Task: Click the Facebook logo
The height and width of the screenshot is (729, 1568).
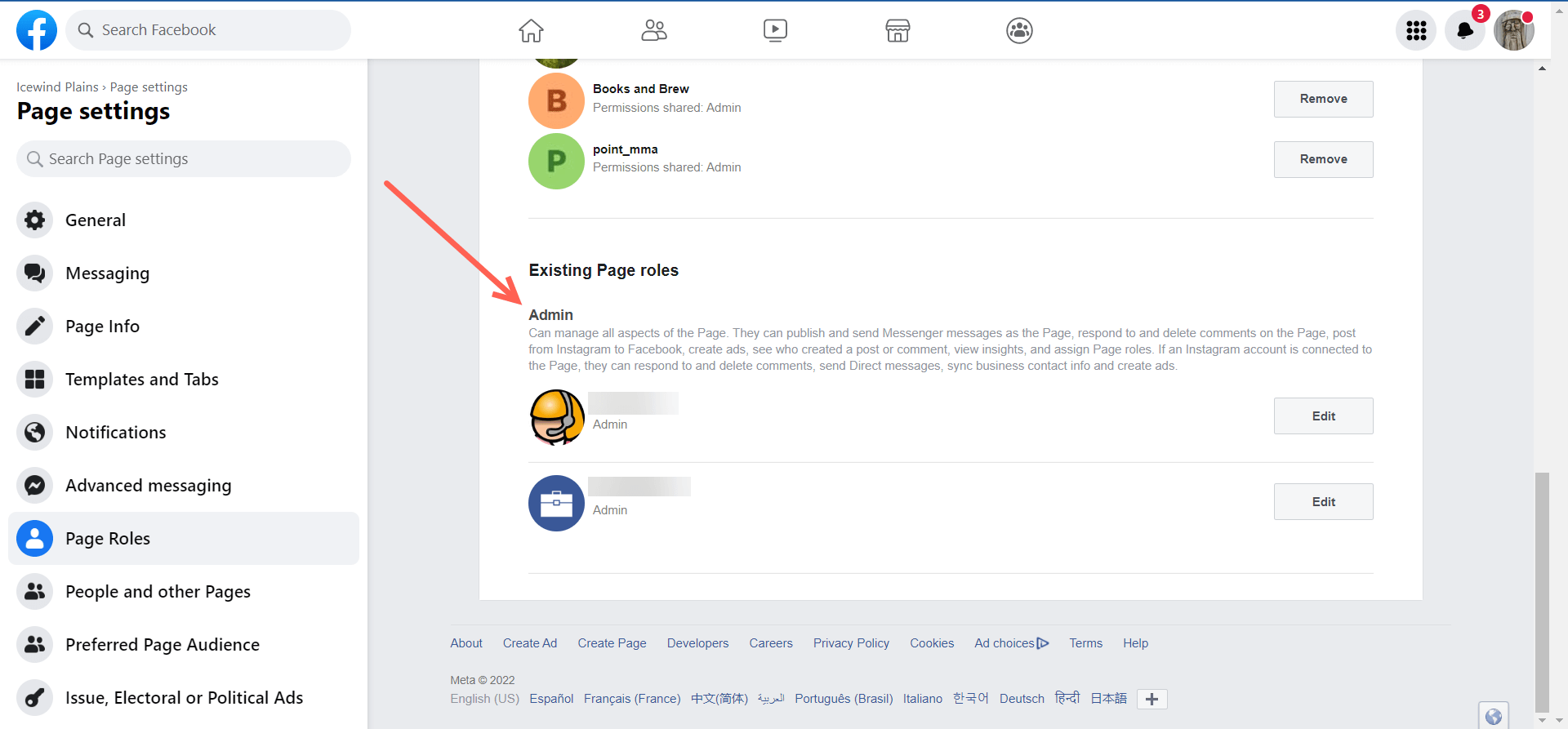Action: point(37,30)
